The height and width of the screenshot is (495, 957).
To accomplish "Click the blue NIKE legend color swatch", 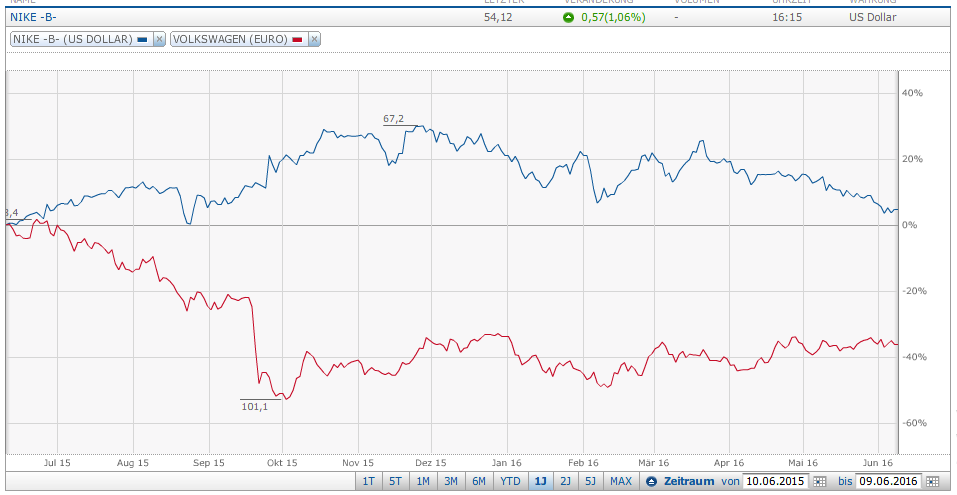I will (x=142, y=39).
